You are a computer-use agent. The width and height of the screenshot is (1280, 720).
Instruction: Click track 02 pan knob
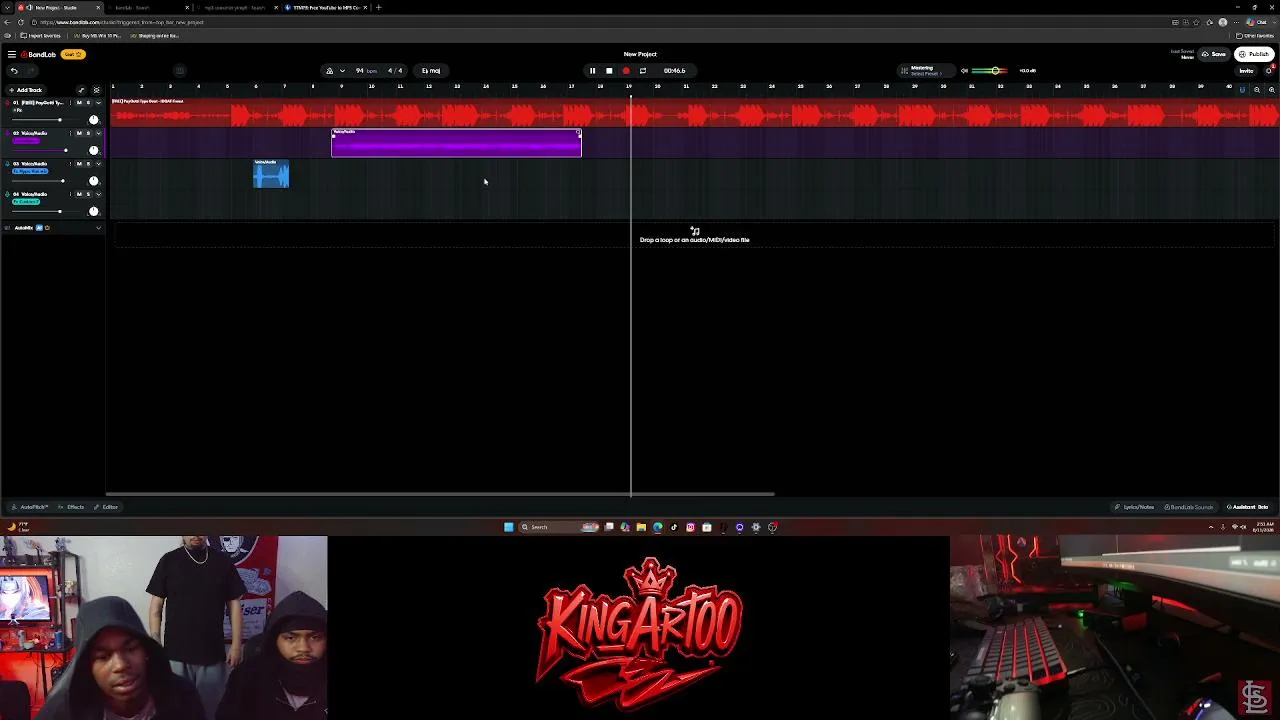coord(94,150)
